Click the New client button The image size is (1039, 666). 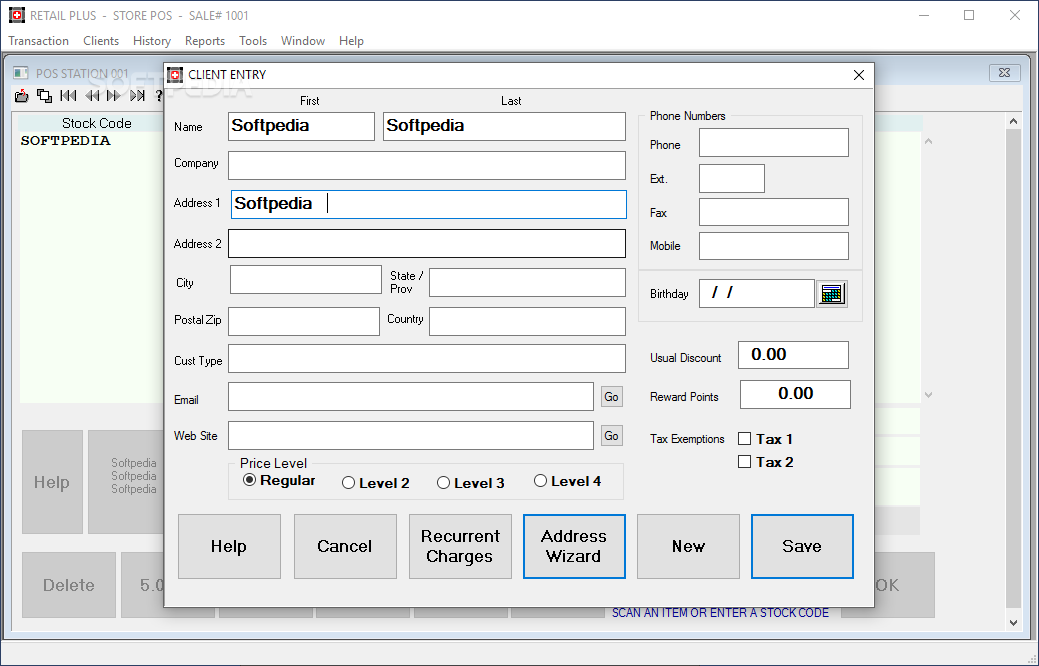point(688,546)
